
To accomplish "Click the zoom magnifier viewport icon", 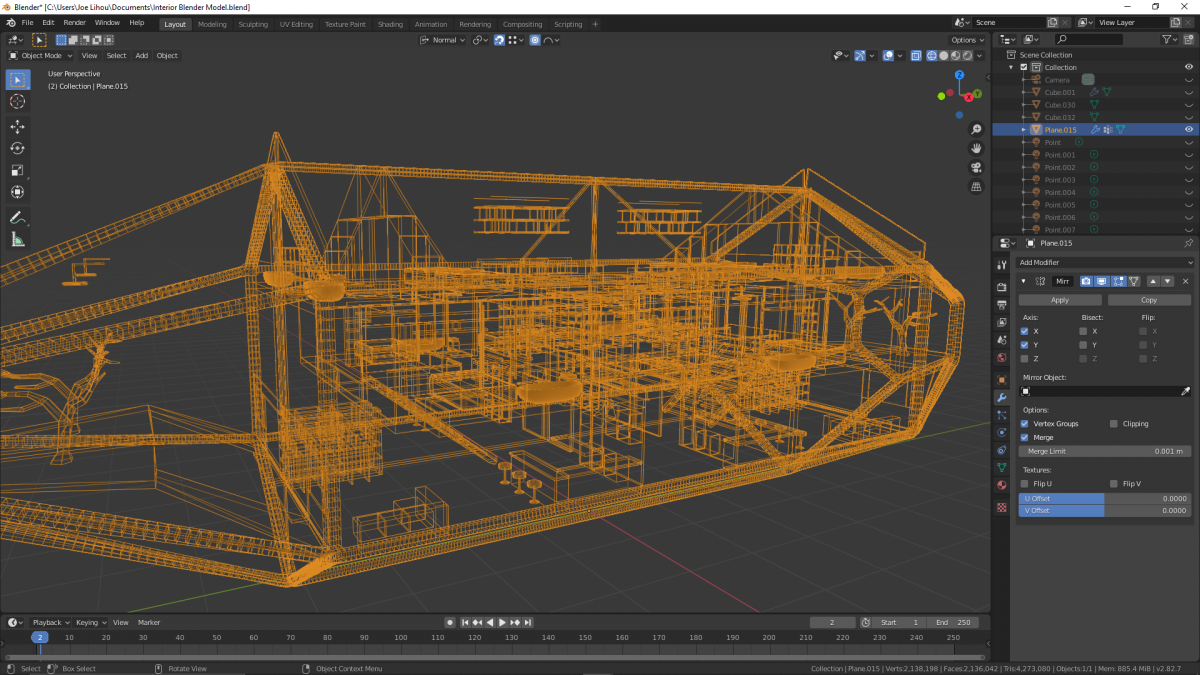I will tap(976, 130).
